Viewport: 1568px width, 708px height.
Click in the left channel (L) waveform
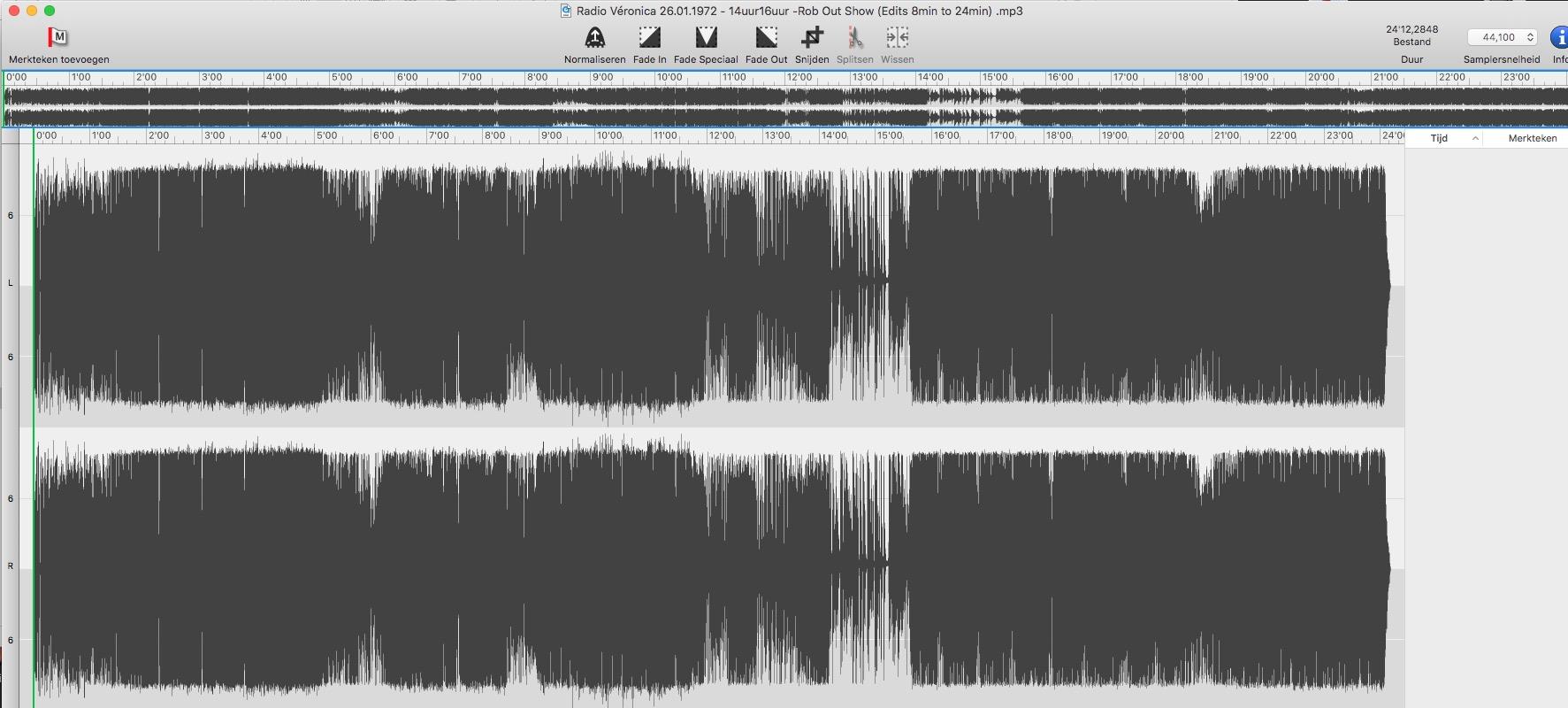(x=708, y=283)
